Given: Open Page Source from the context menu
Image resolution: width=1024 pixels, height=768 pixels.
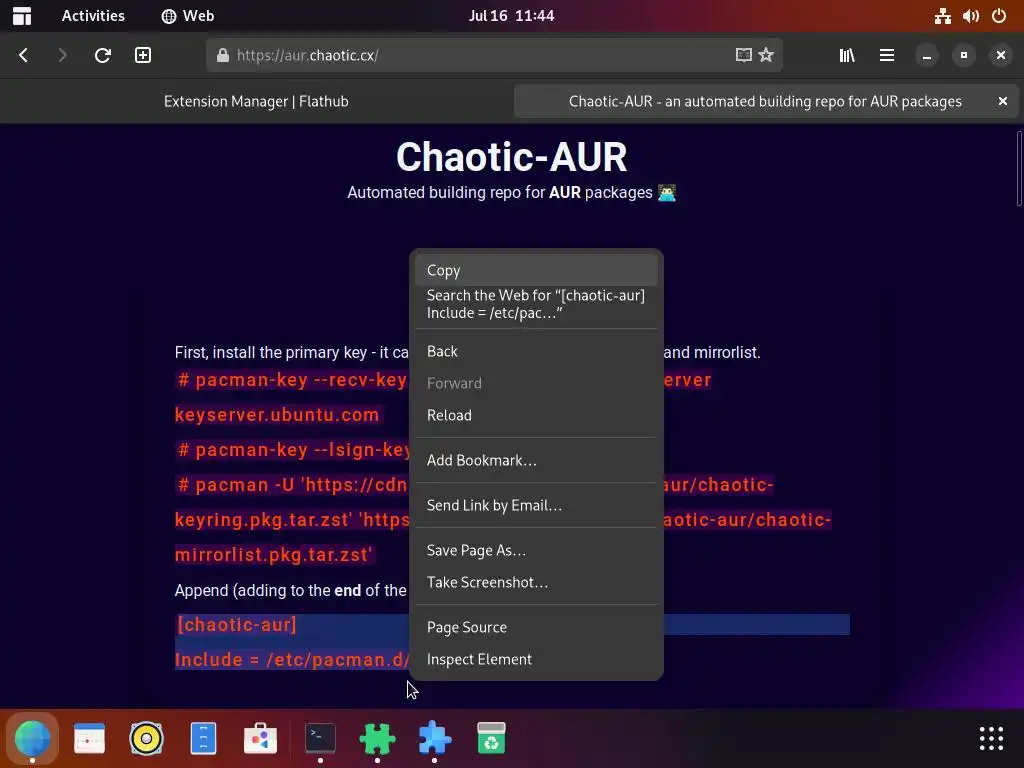Looking at the screenshot, I should click(536, 628).
